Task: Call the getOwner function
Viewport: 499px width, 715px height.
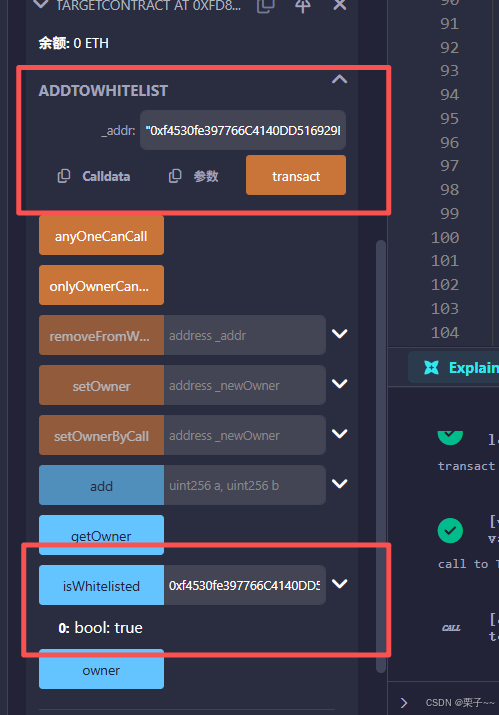Action: [x=101, y=535]
